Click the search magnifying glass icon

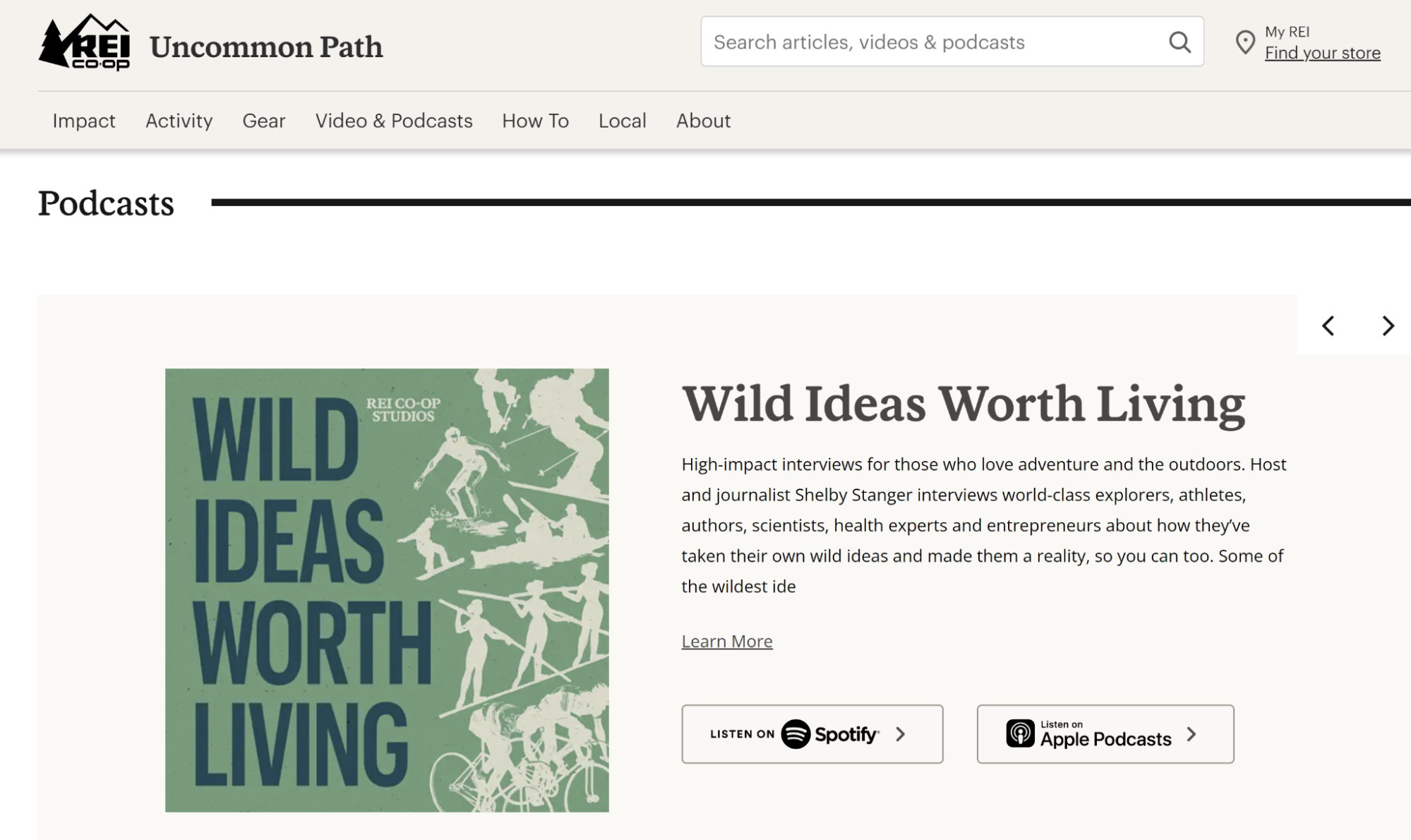coord(1179,42)
